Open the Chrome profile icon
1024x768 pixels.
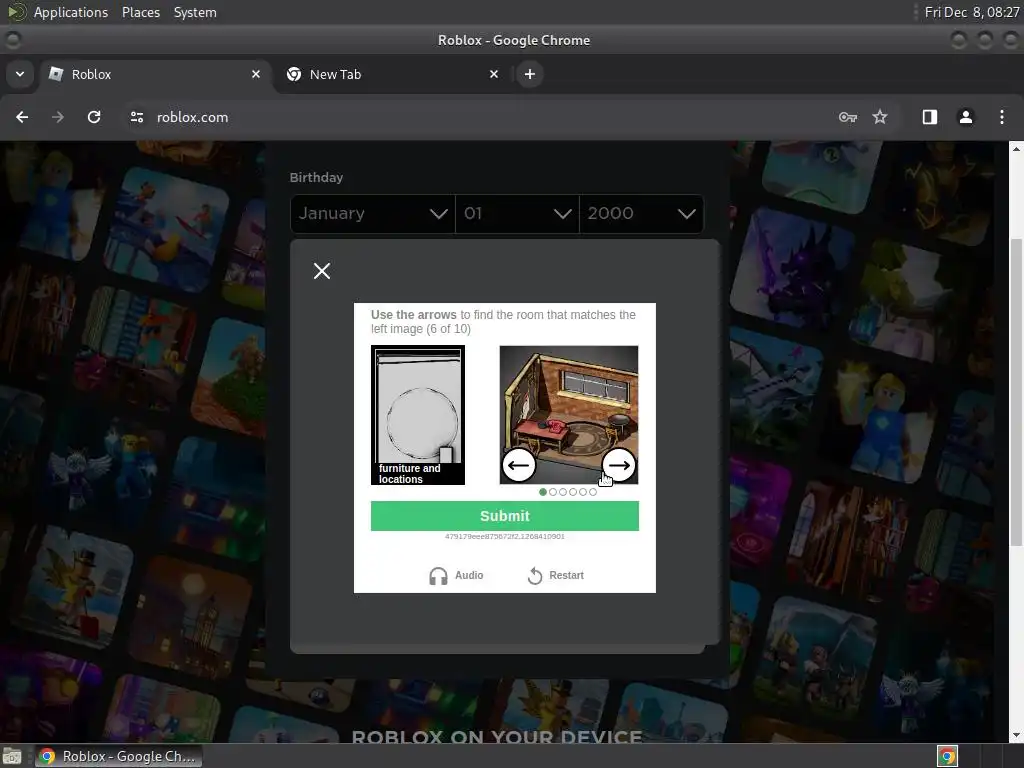(x=965, y=117)
